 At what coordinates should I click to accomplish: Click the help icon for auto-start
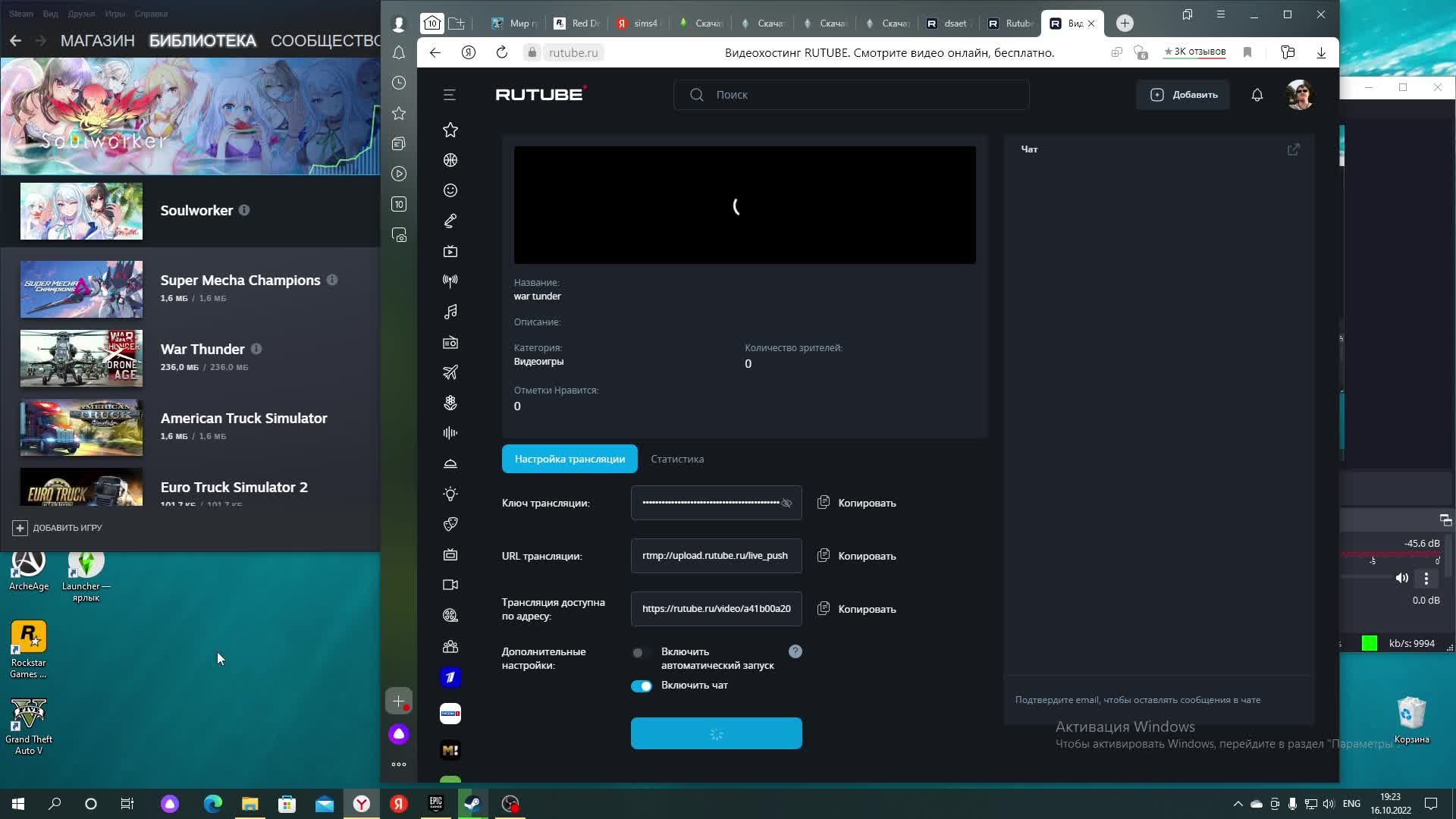click(795, 651)
